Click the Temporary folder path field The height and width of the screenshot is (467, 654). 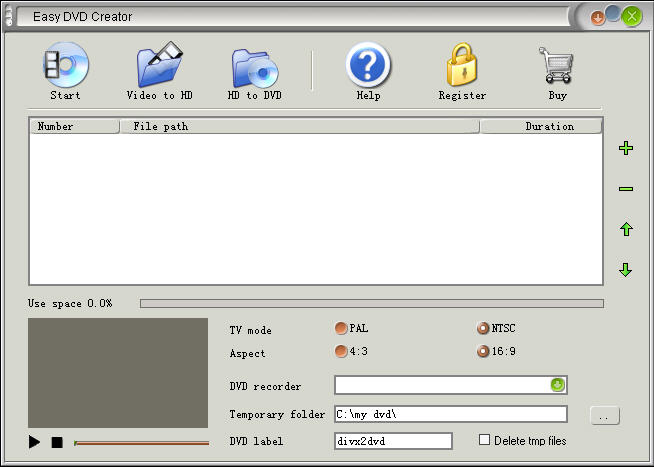pos(451,414)
